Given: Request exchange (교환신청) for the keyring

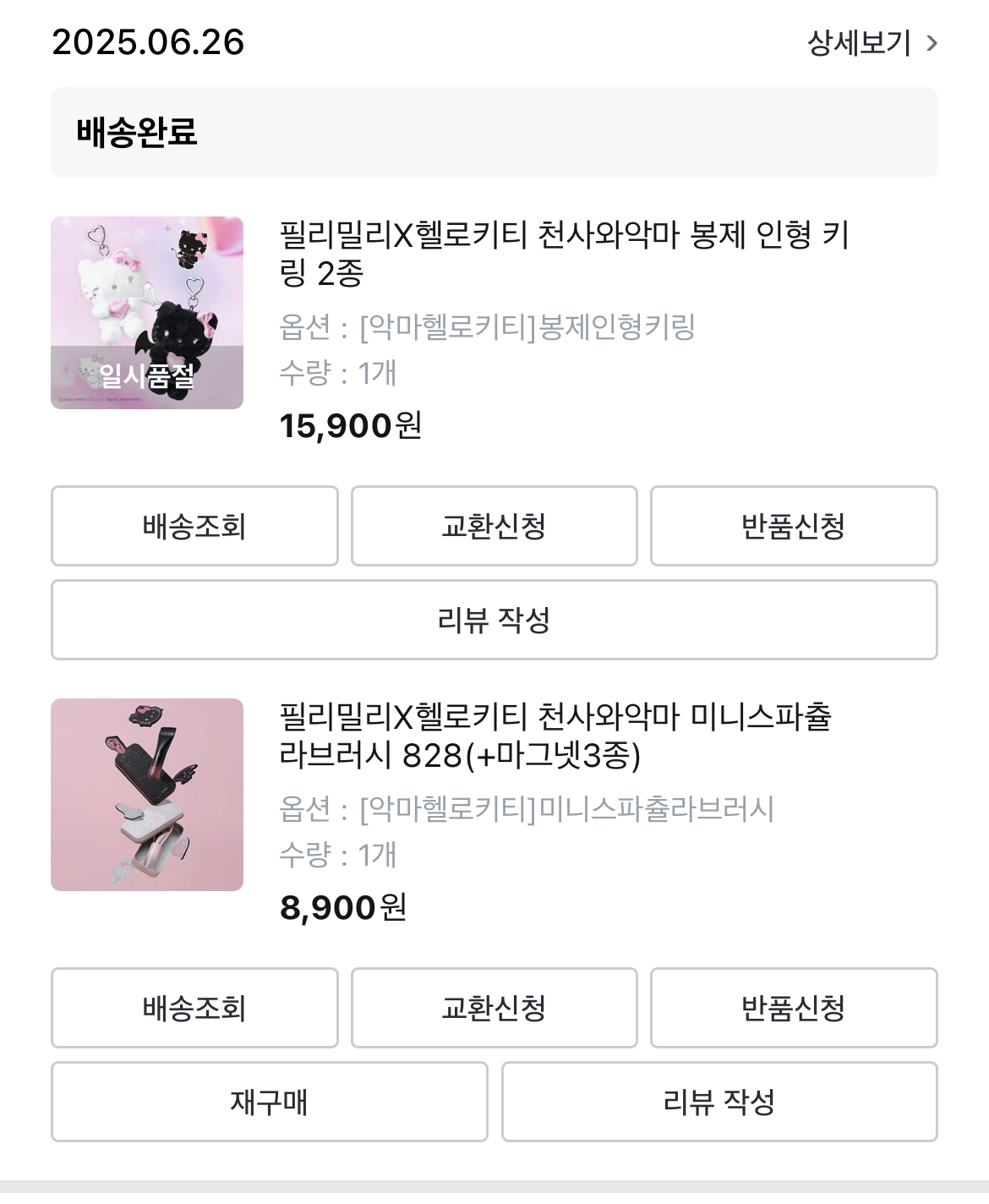Looking at the screenshot, I should tap(494, 526).
